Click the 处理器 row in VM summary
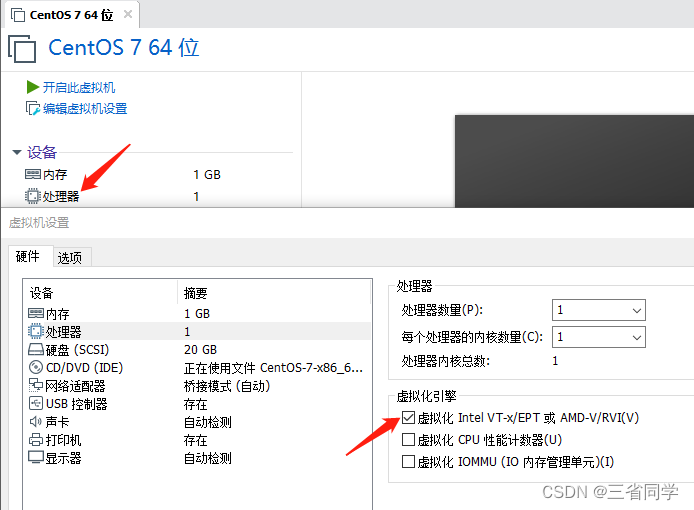 [x=112, y=196]
